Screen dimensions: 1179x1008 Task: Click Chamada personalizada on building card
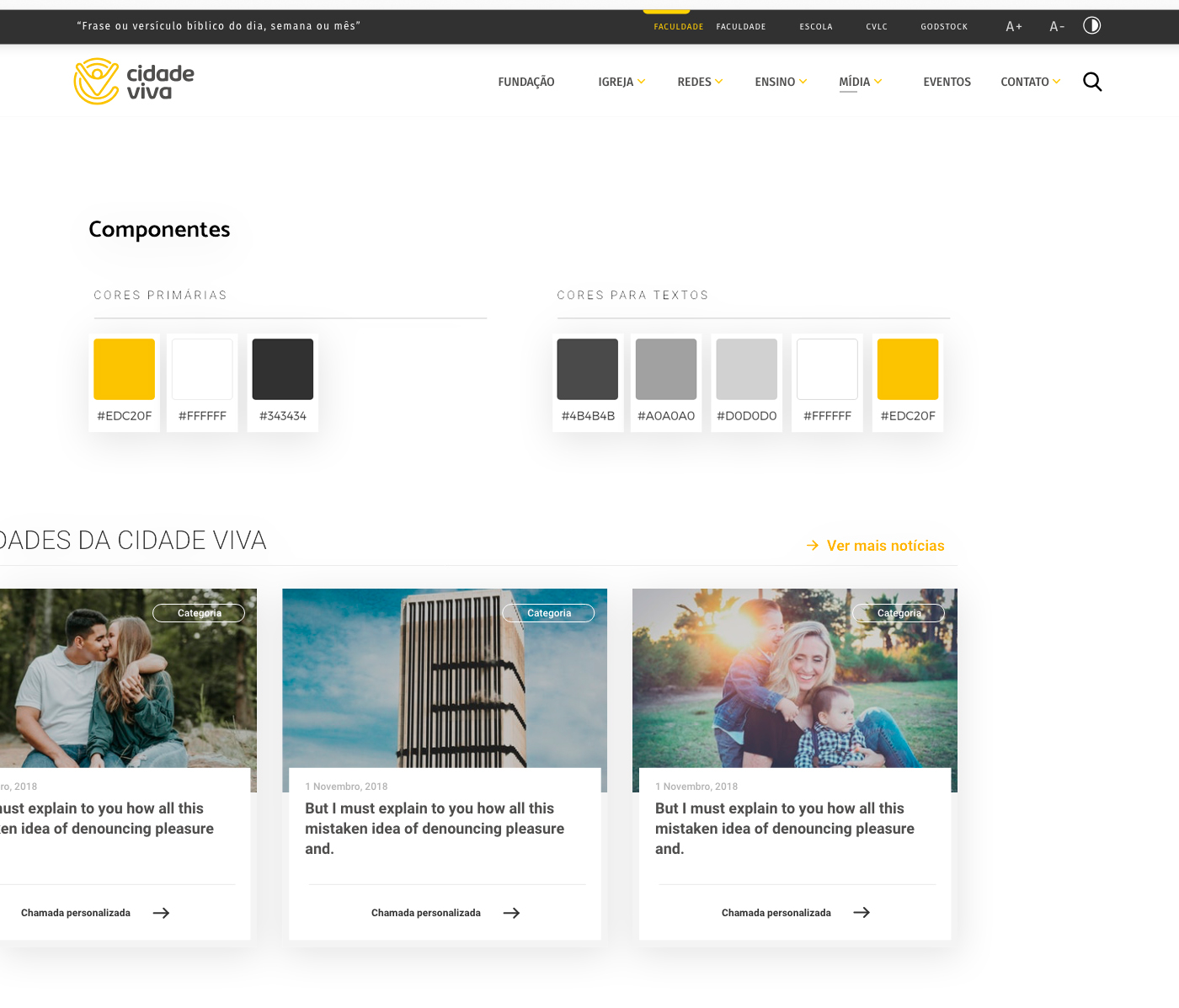[x=426, y=913]
